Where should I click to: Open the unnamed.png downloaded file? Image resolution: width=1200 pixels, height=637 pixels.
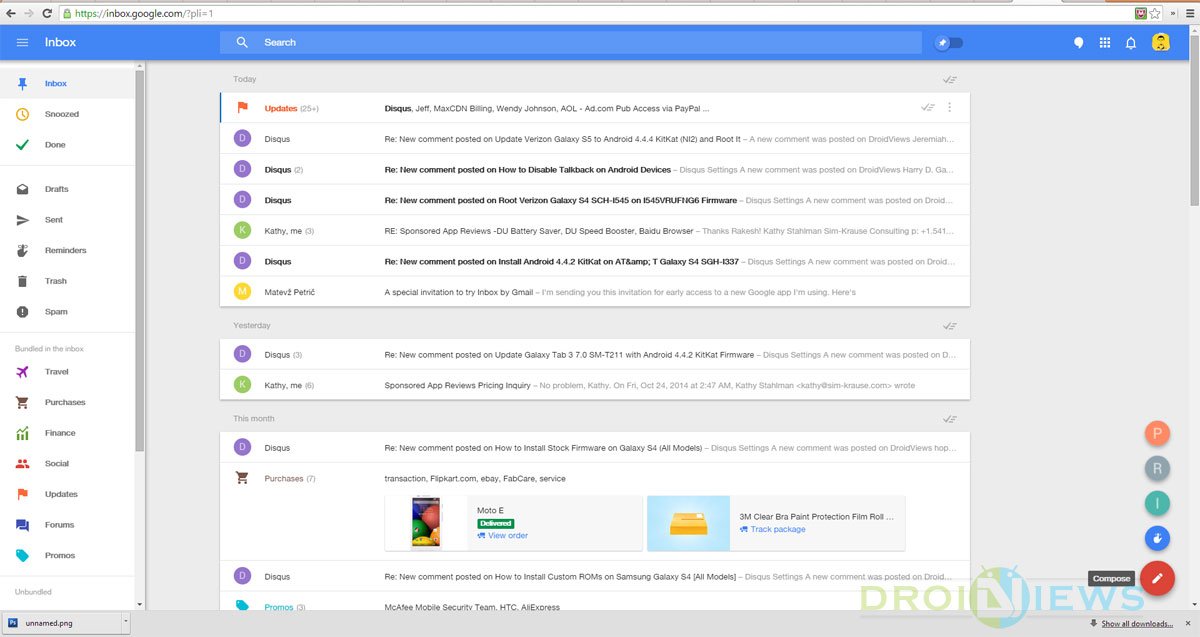coord(60,623)
